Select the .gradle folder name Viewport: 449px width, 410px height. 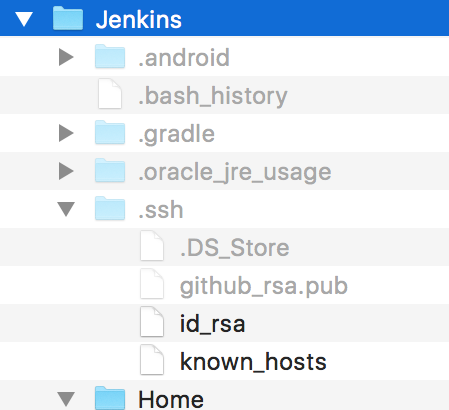(176, 134)
